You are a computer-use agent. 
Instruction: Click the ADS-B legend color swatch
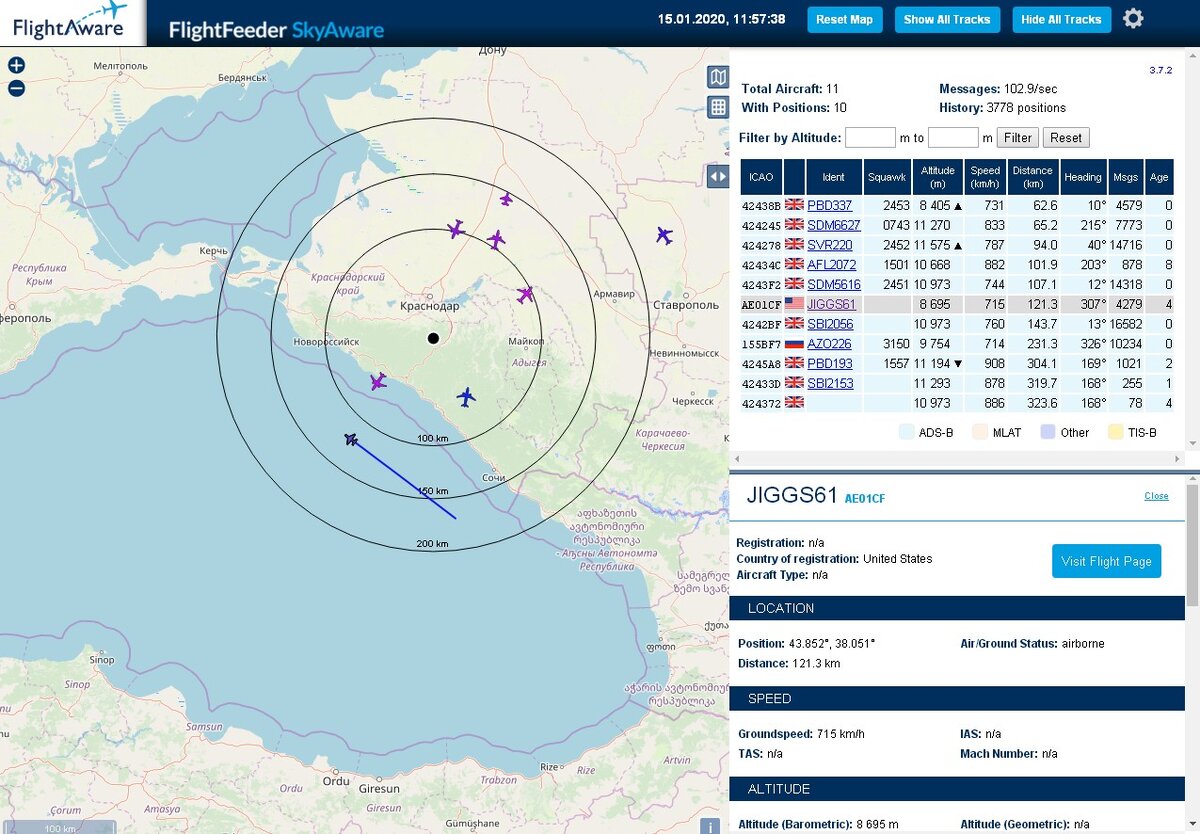coord(907,432)
